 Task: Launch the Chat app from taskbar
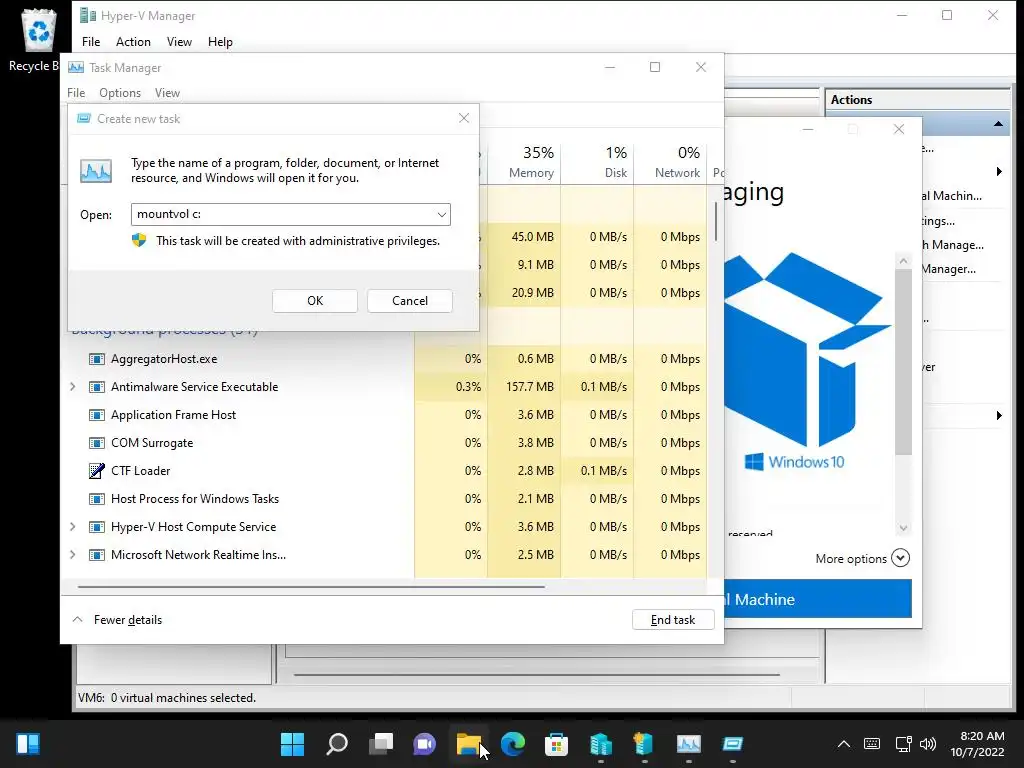tap(424, 743)
